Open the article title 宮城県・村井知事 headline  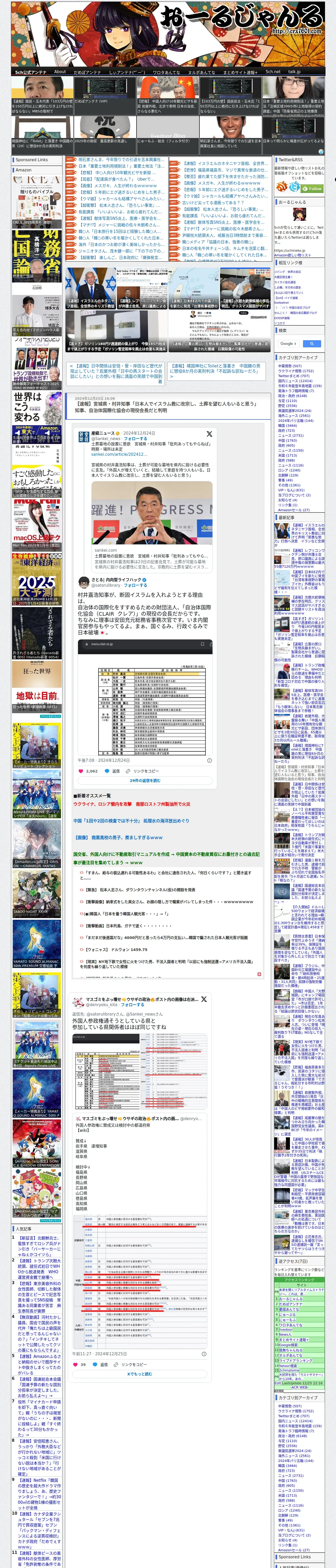pyautogui.click(x=166, y=407)
